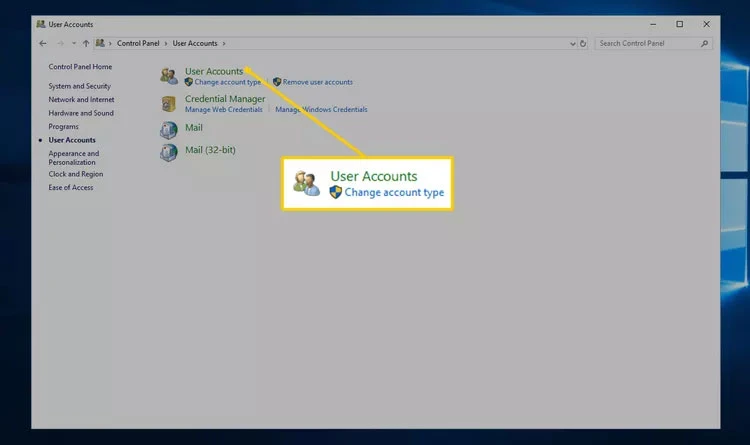Expand the Control Panel breadcrumb chevron
The width and height of the screenshot is (750, 445).
[x=167, y=44]
